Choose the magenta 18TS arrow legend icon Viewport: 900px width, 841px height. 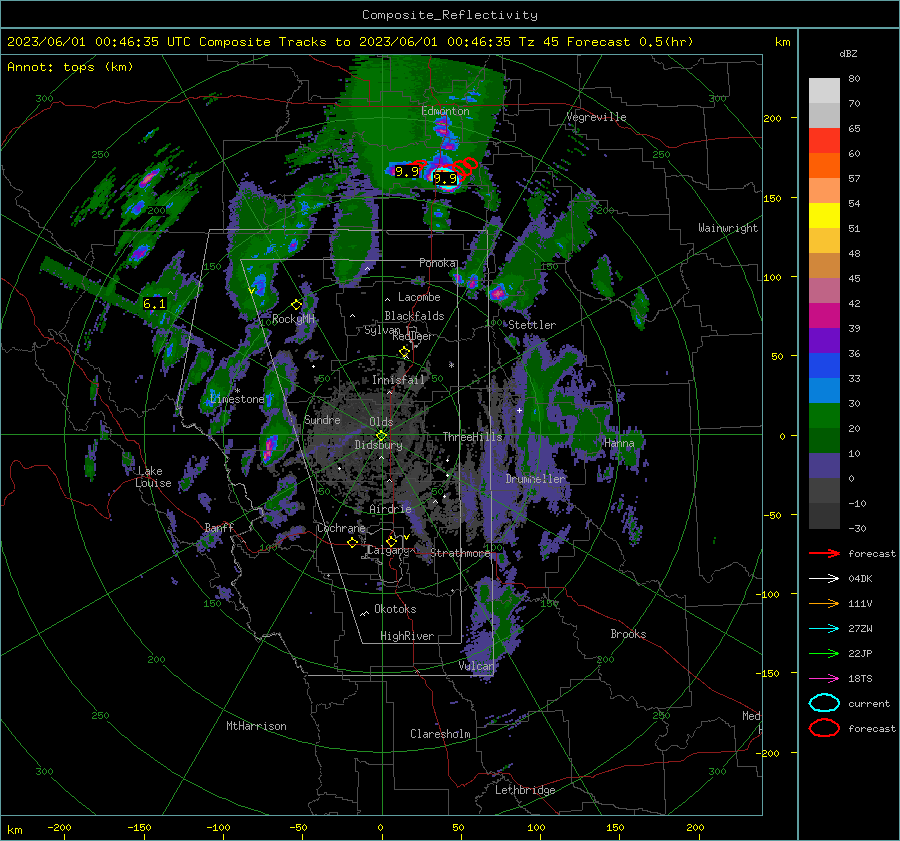pos(824,678)
